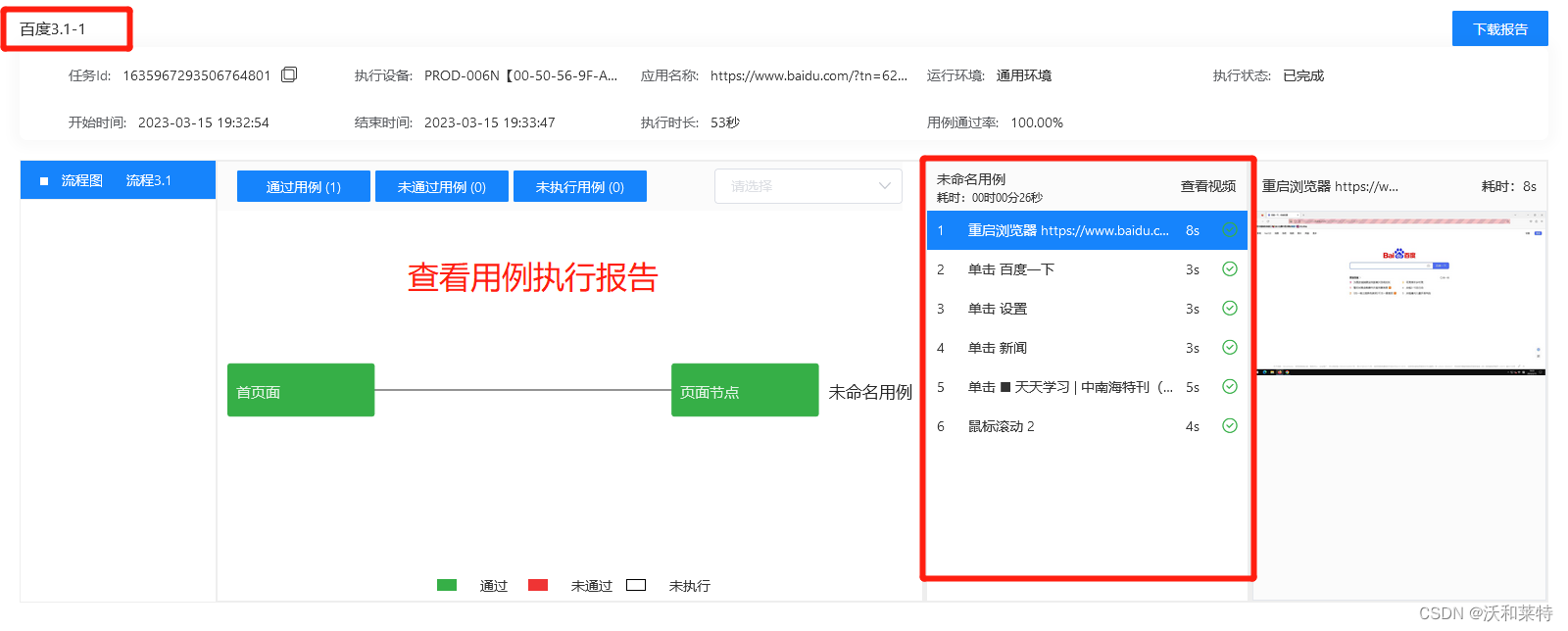The image size is (1568, 631).
Task: Download the report with 下载报告 button
Action: click(x=1500, y=28)
